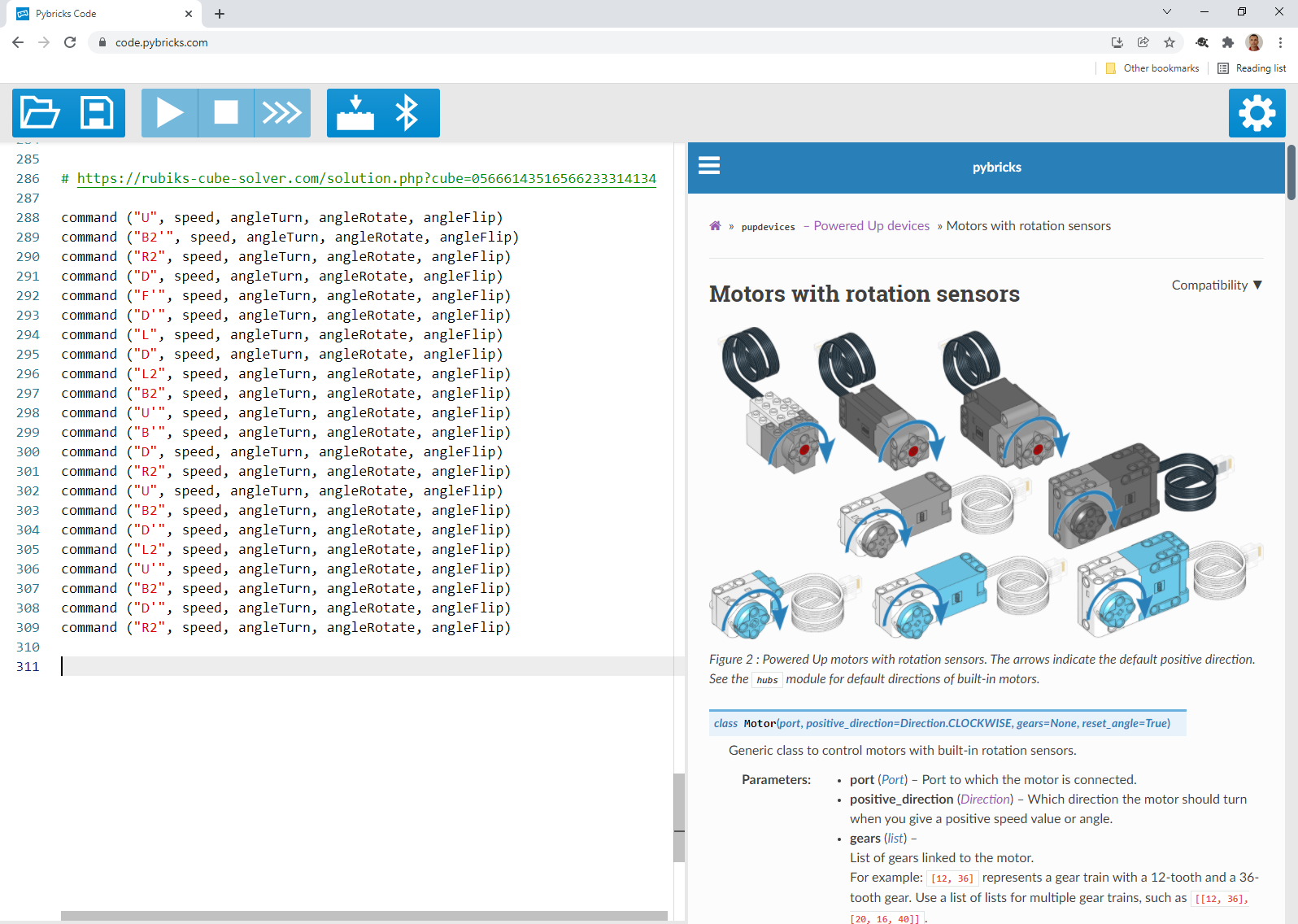The image size is (1298, 924).
Task: Click the code editor vertical scrollbar thumb
Action: 679,817
